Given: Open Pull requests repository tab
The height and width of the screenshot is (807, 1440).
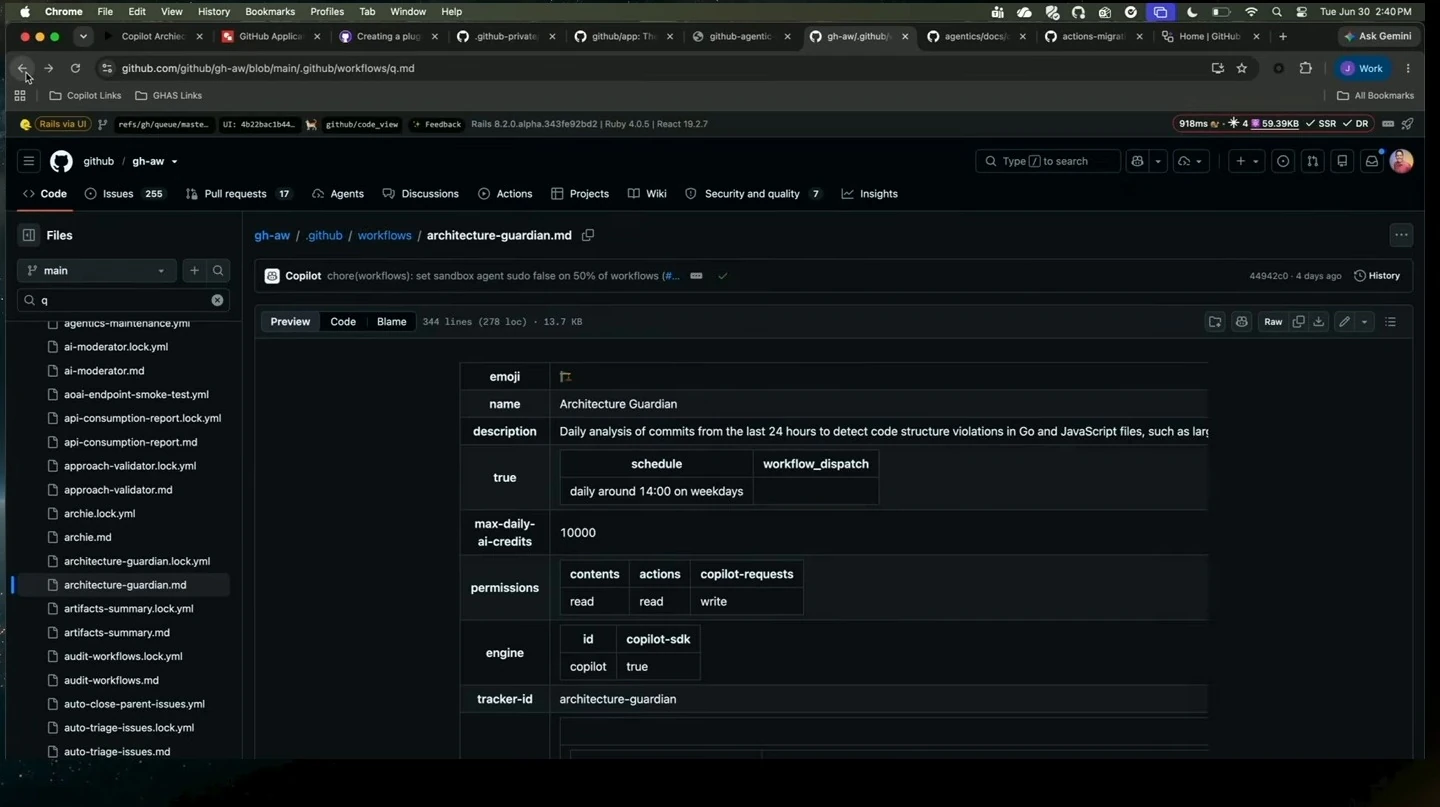Looking at the screenshot, I should pyautogui.click(x=239, y=194).
